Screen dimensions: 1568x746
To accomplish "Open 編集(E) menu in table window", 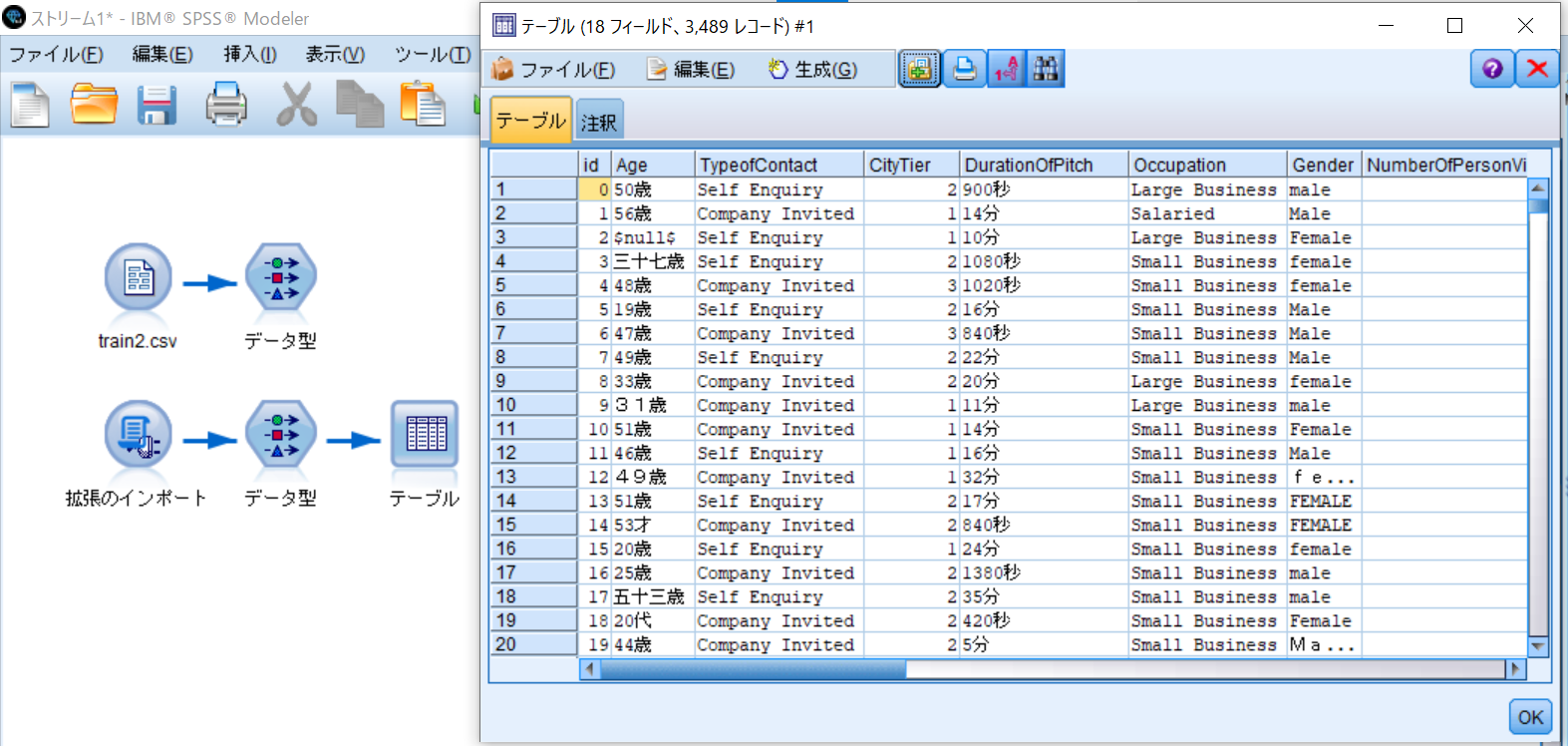I will pos(692,70).
